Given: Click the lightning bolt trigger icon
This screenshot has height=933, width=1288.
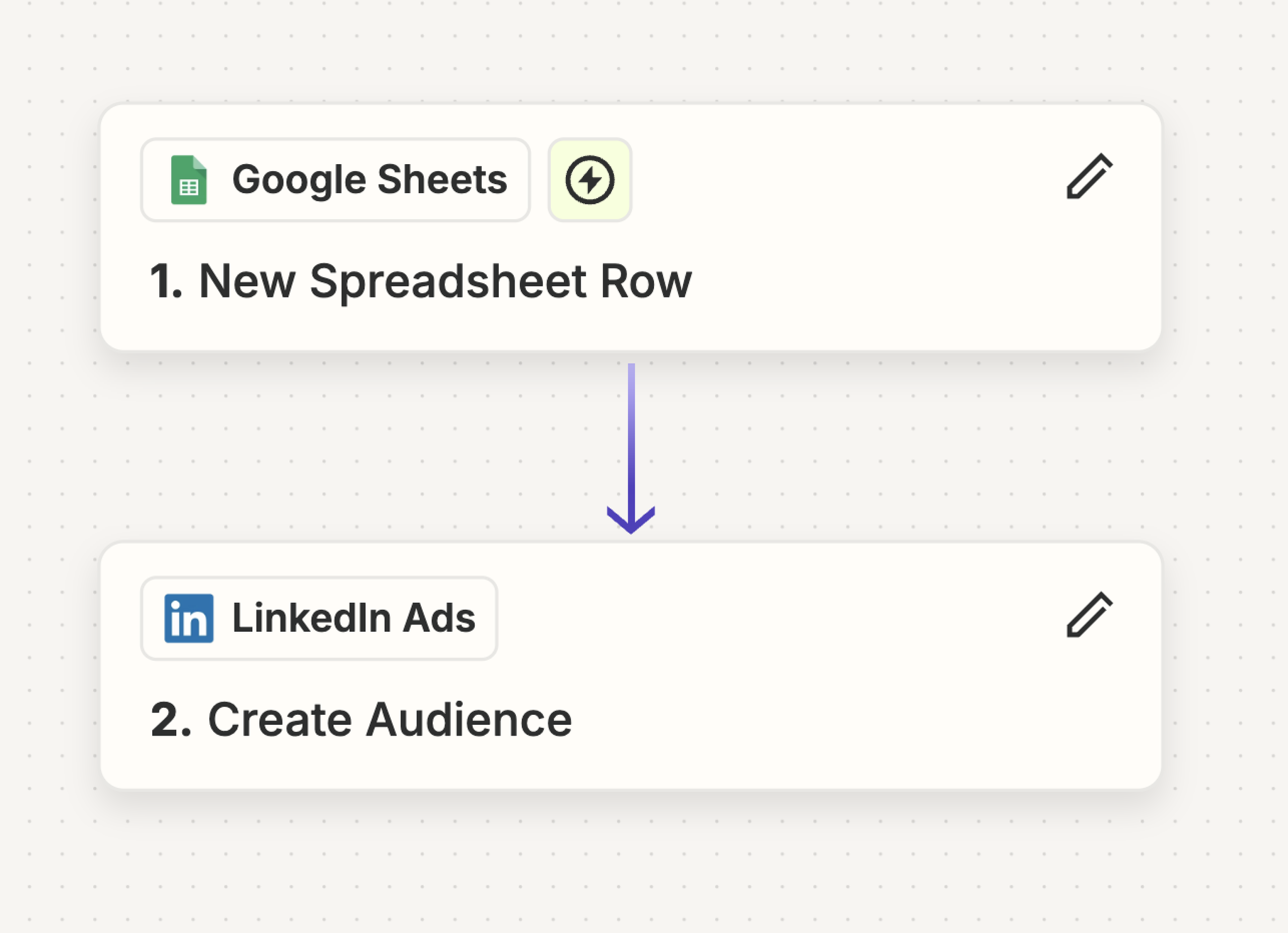Looking at the screenshot, I should click(589, 180).
